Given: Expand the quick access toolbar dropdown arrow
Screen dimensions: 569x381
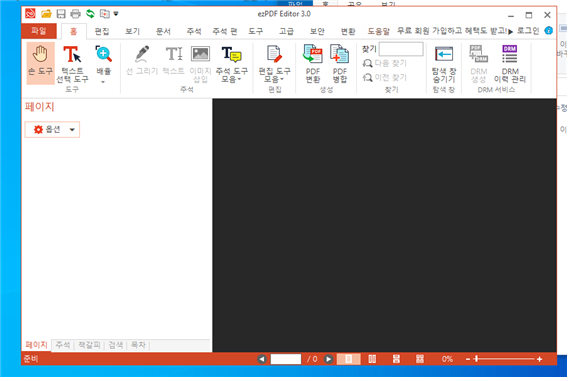Looking at the screenshot, I should click(116, 14).
